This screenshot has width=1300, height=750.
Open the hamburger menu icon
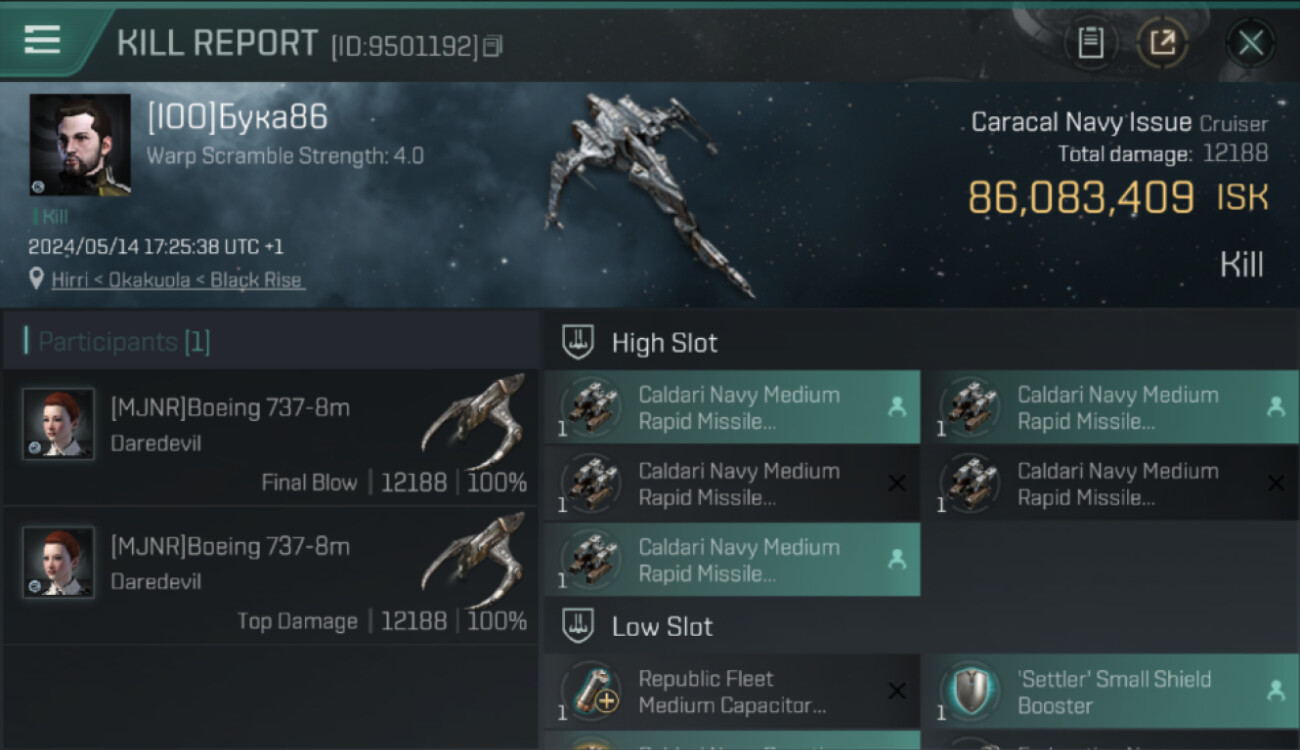[x=42, y=40]
